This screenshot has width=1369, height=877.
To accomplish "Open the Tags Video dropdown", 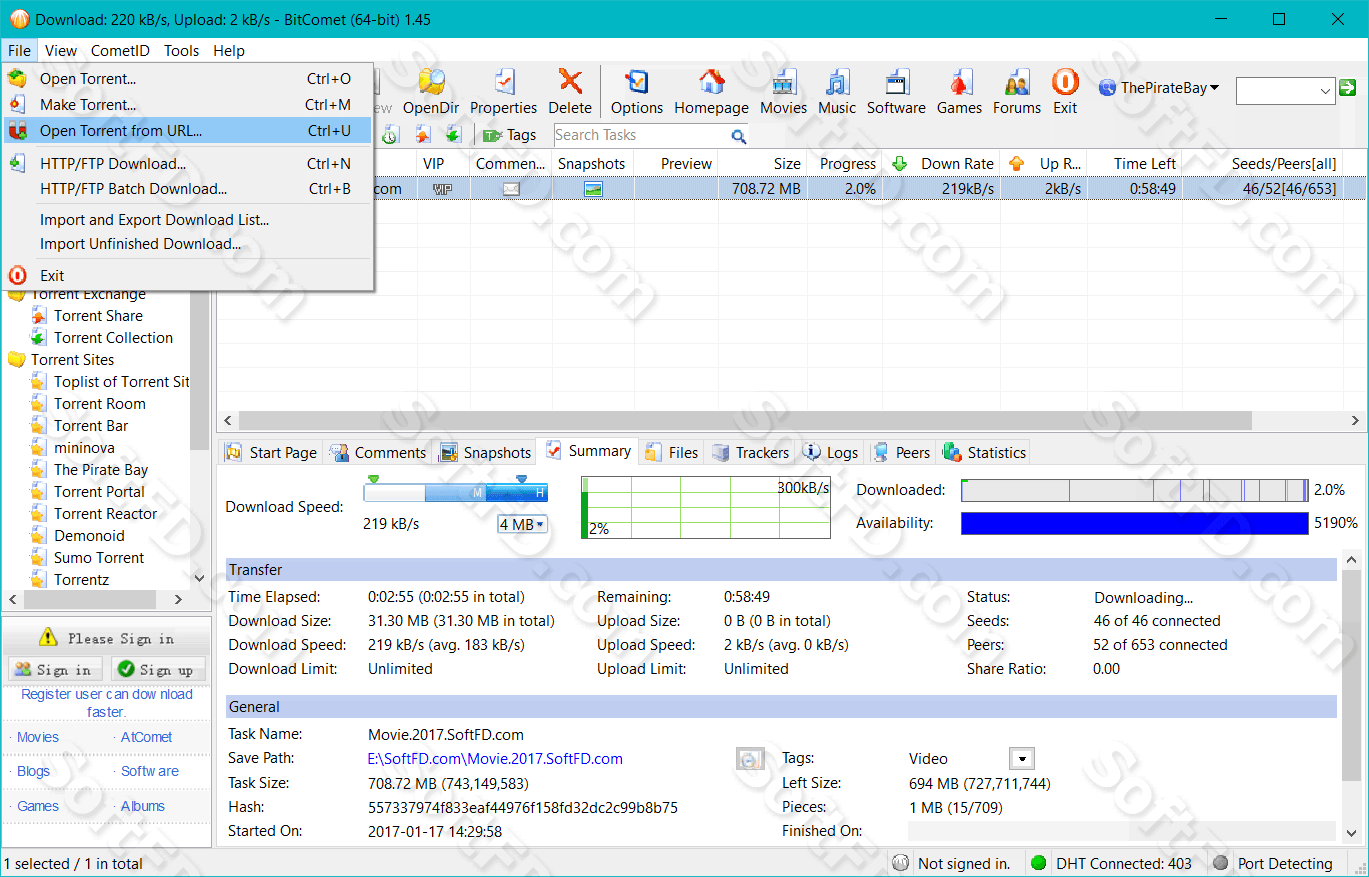I will [1021, 759].
